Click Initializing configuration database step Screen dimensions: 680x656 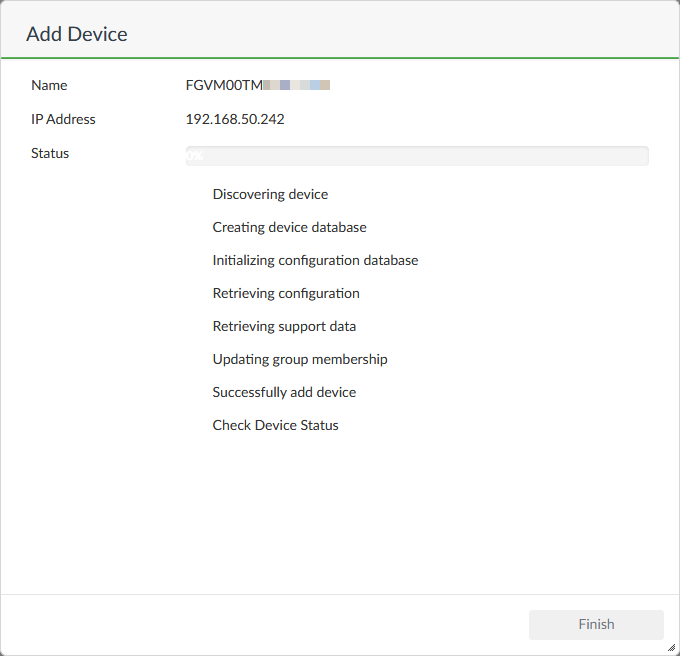tap(315, 260)
